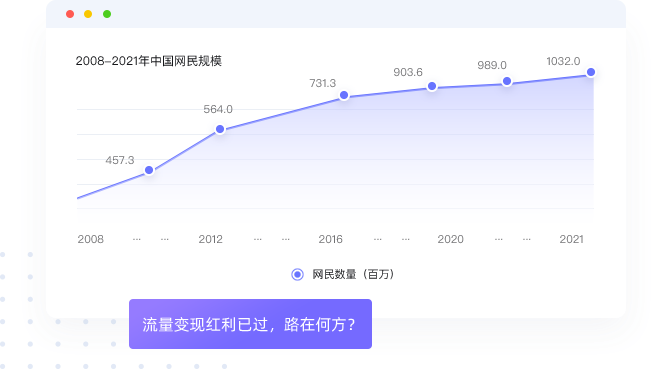
Task: Select the 989.0 data point marker
Action: (507, 81)
